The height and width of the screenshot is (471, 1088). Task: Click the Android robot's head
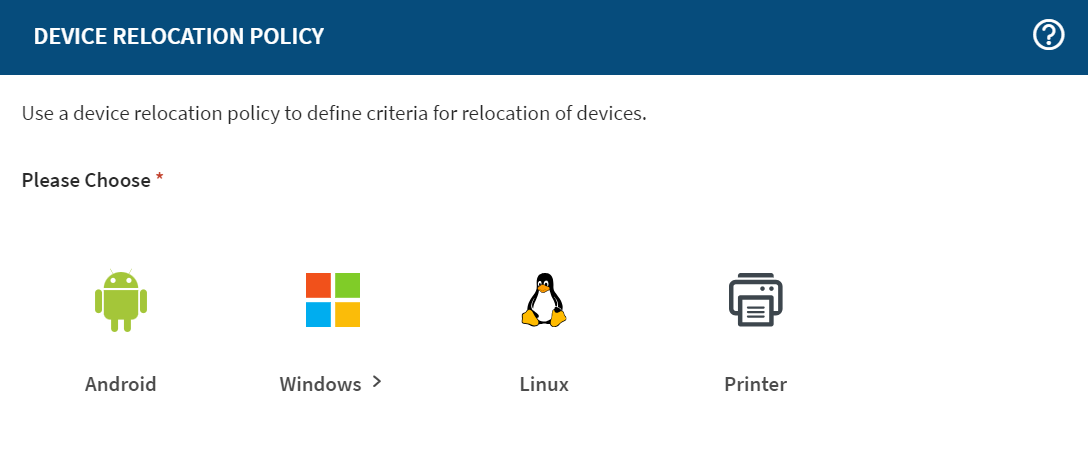[x=121, y=279]
